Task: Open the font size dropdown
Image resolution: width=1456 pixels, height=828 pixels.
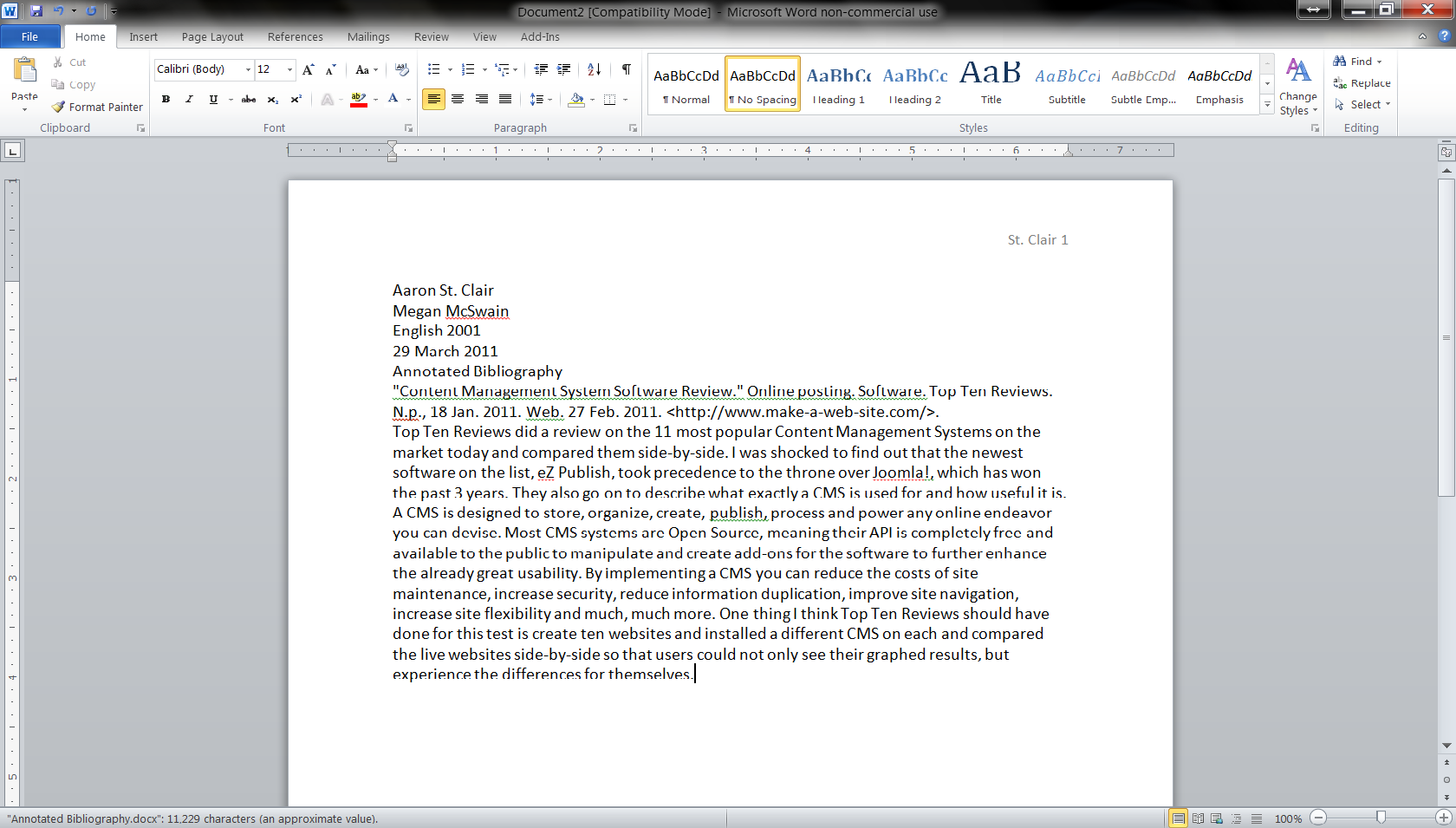Action: pyautogui.click(x=289, y=69)
